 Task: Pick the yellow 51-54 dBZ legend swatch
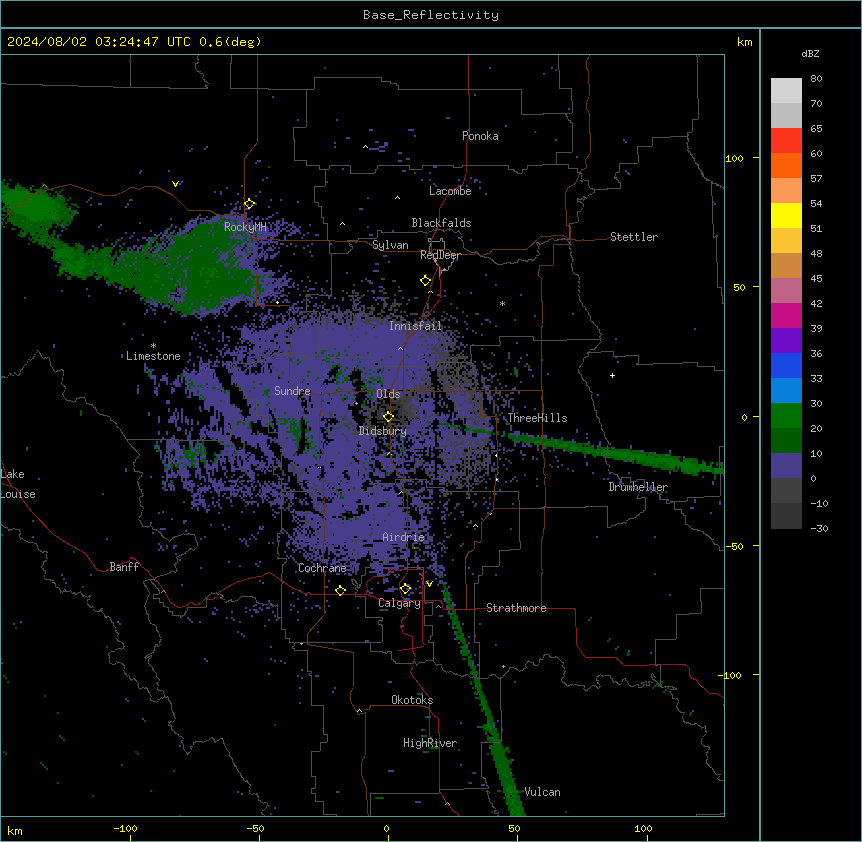click(x=786, y=215)
